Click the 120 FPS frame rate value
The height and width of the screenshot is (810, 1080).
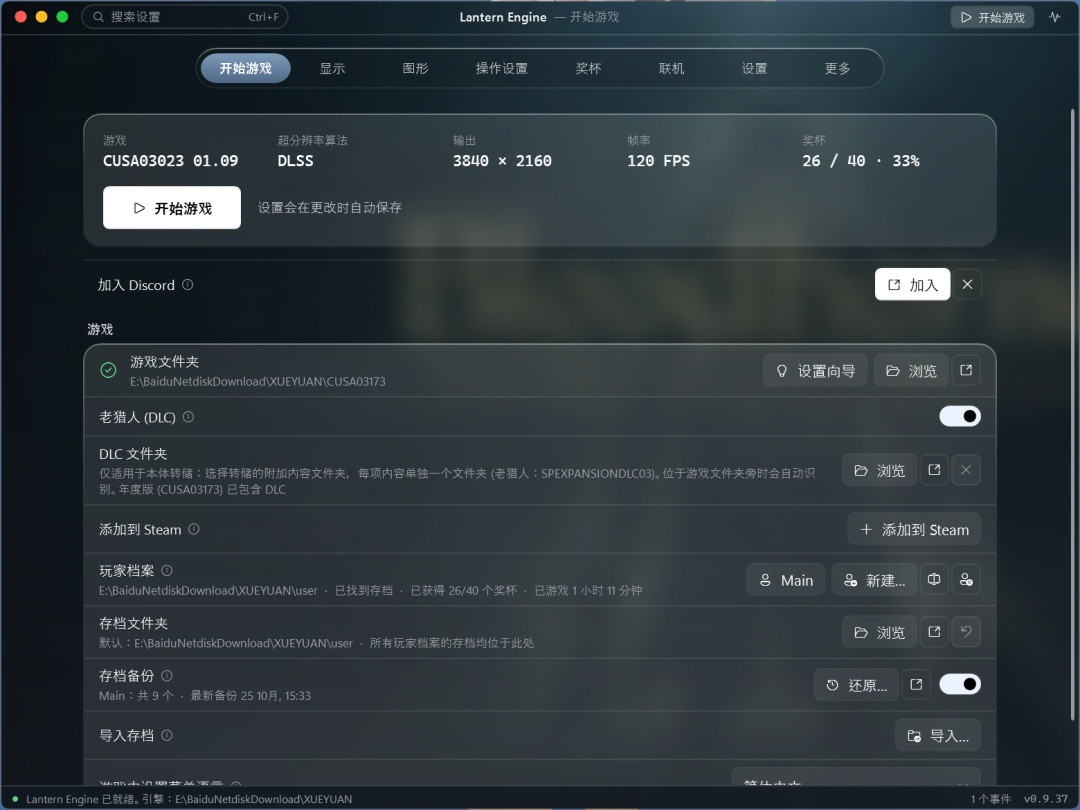pos(658,160)
